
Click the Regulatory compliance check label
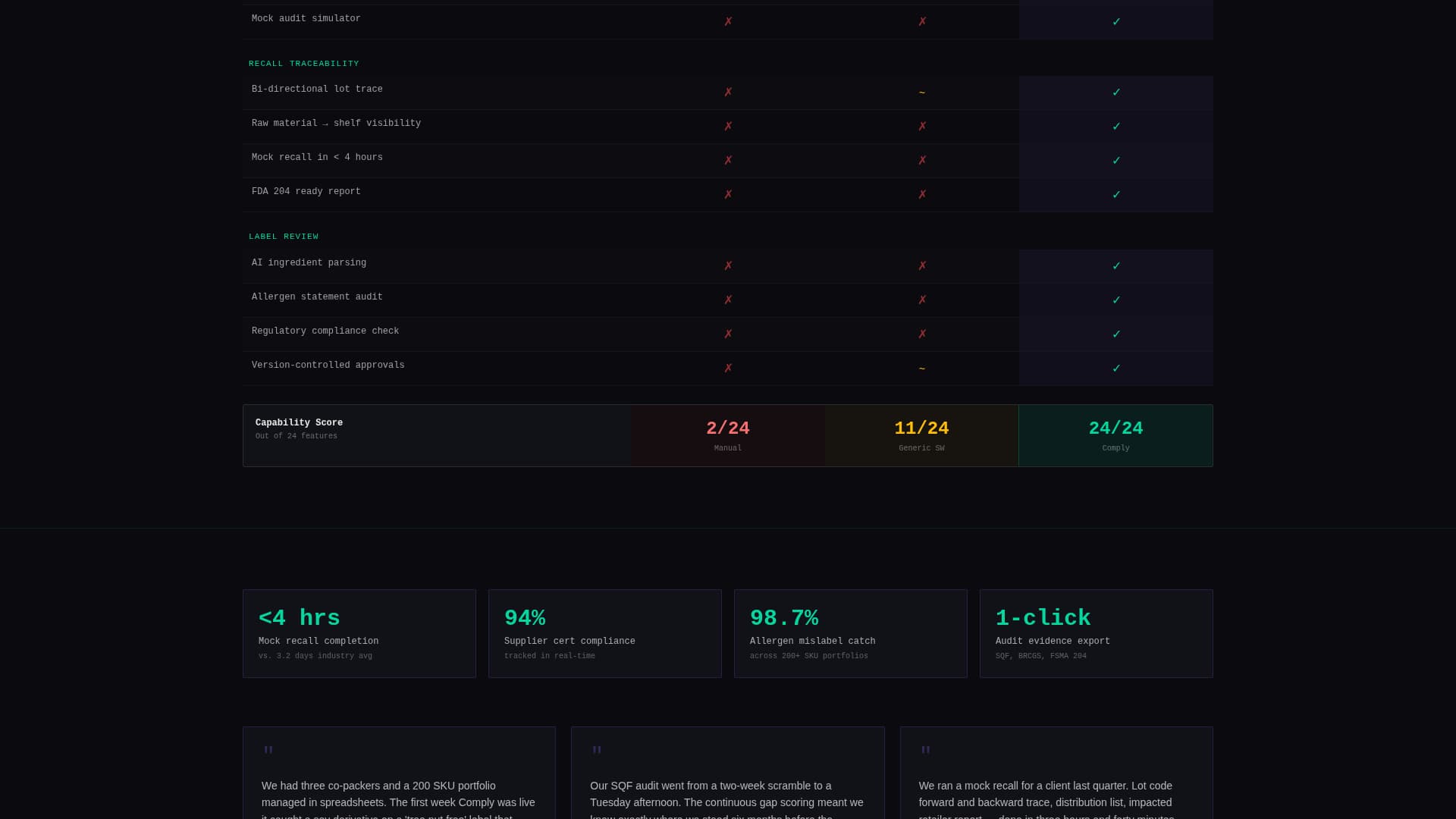click(x=325, y=331)
